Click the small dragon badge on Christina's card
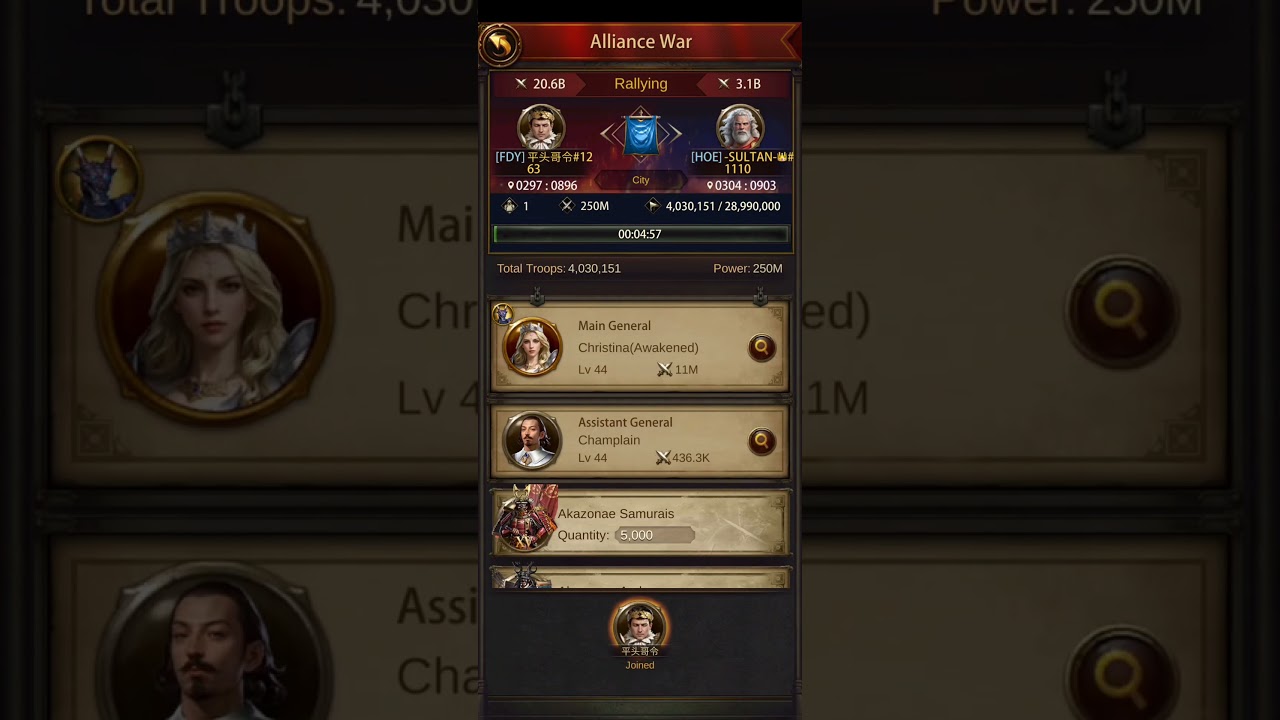 point(503,314)
